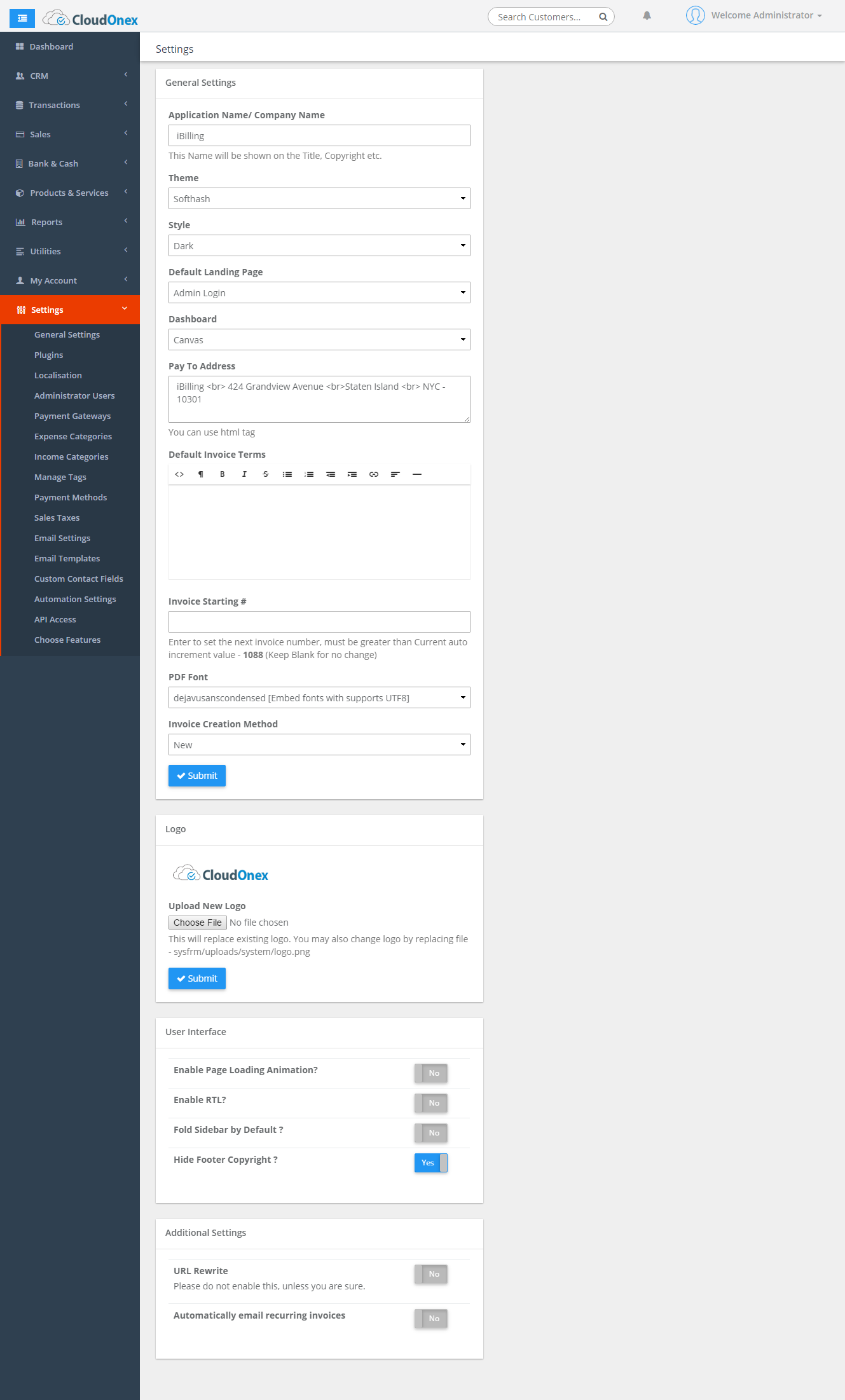Toggle Enable Page Loading Animation switch
The image size is (845, 1400).
pyautogui.click(x=431, y=1073)
